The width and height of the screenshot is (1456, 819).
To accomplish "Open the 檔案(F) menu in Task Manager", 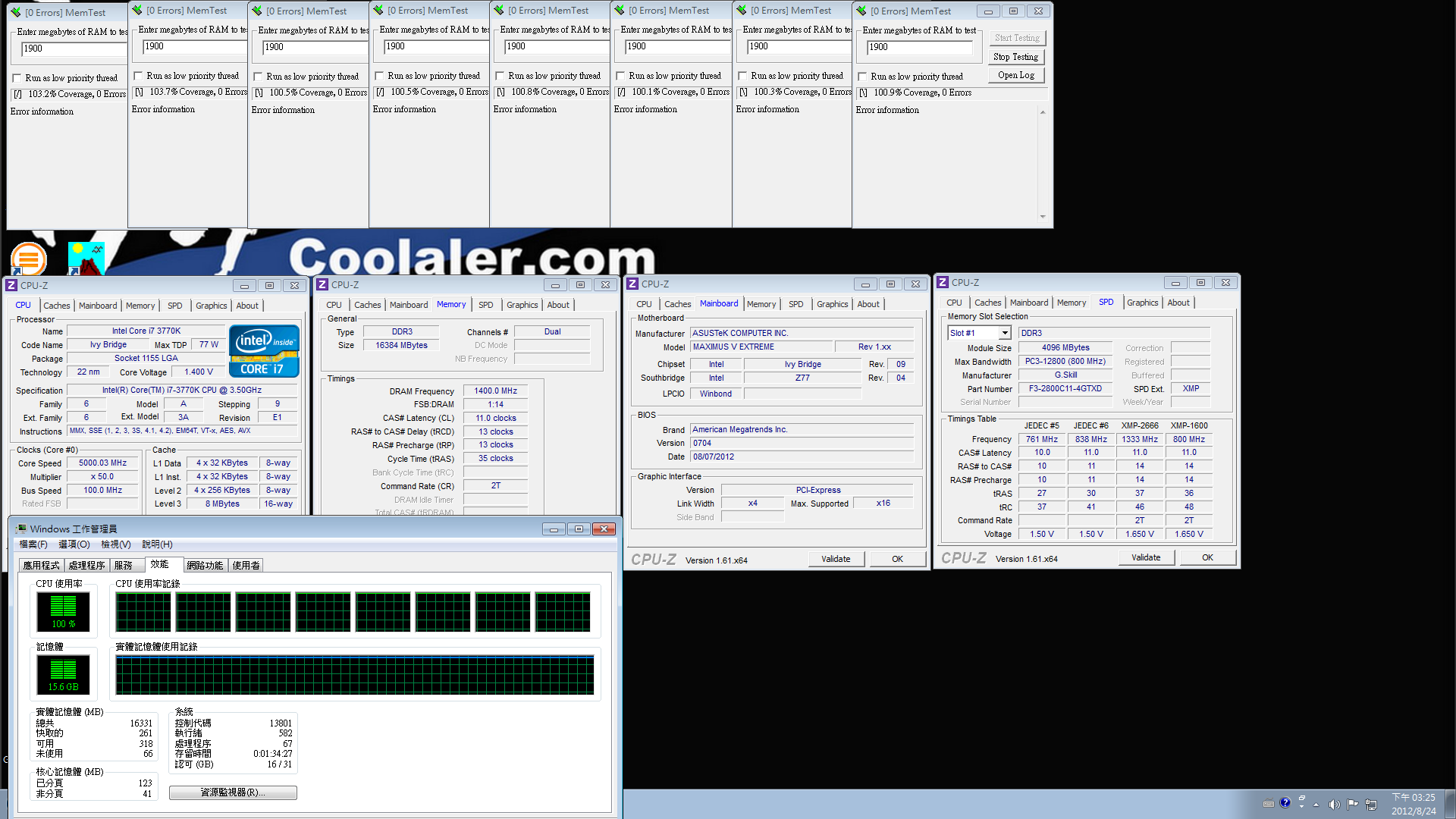I will (x=33, y=544).
